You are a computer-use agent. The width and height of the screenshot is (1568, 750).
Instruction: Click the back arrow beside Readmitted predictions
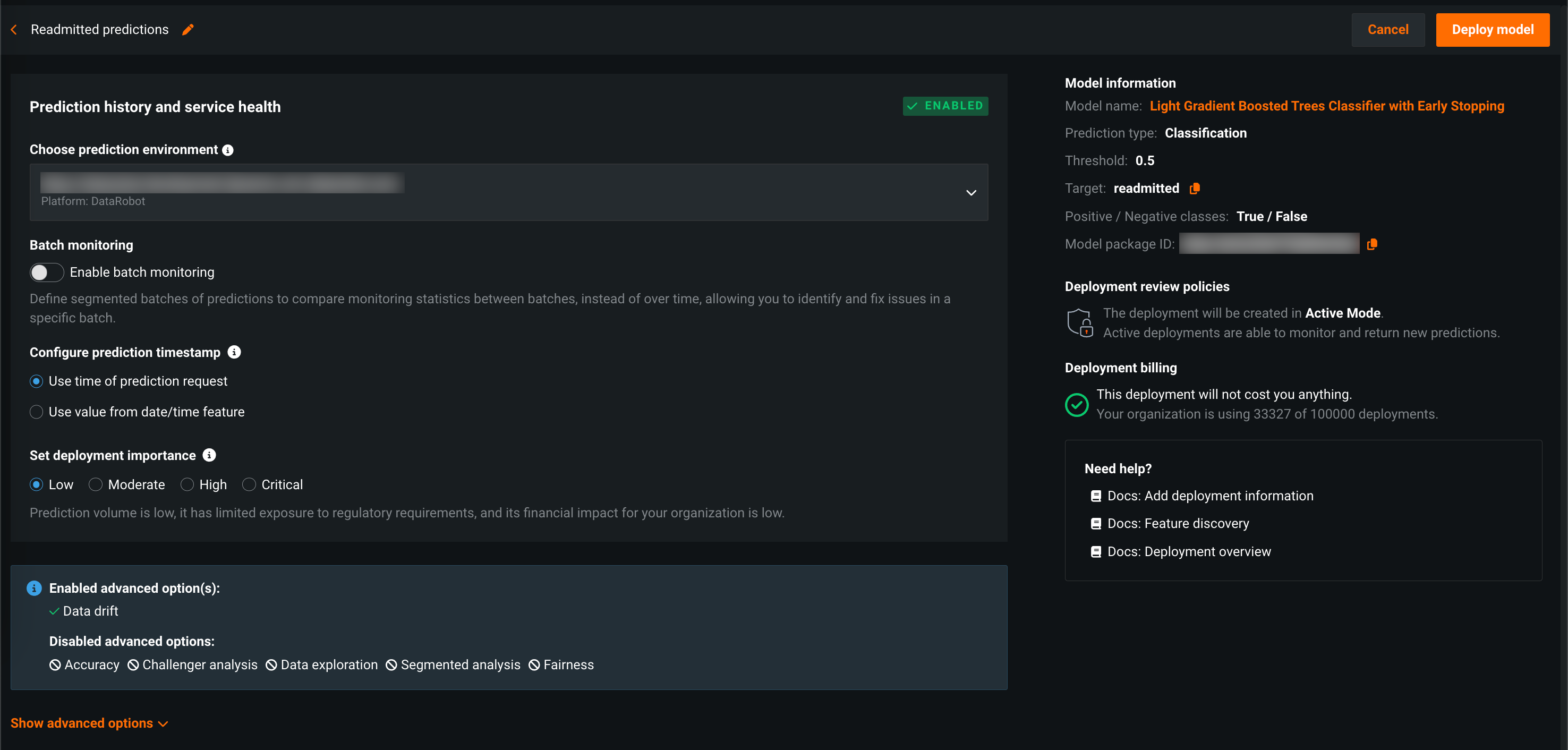pos(14,29)
